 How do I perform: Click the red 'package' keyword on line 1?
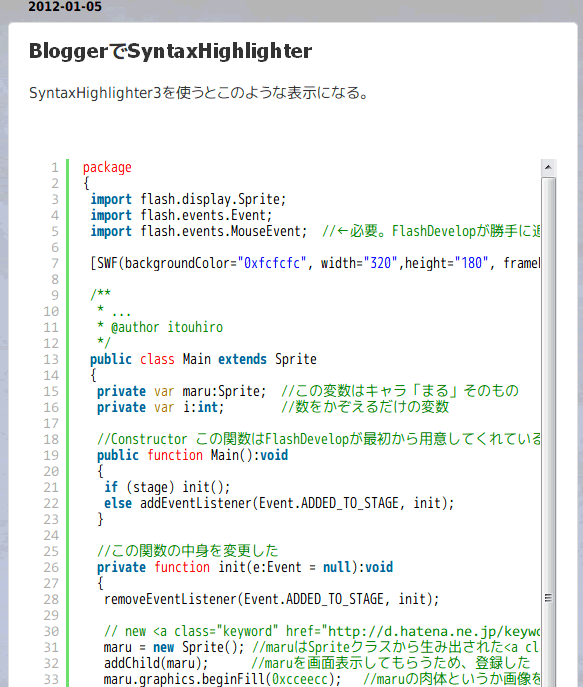pyautogui.click(x=107, y=167)
